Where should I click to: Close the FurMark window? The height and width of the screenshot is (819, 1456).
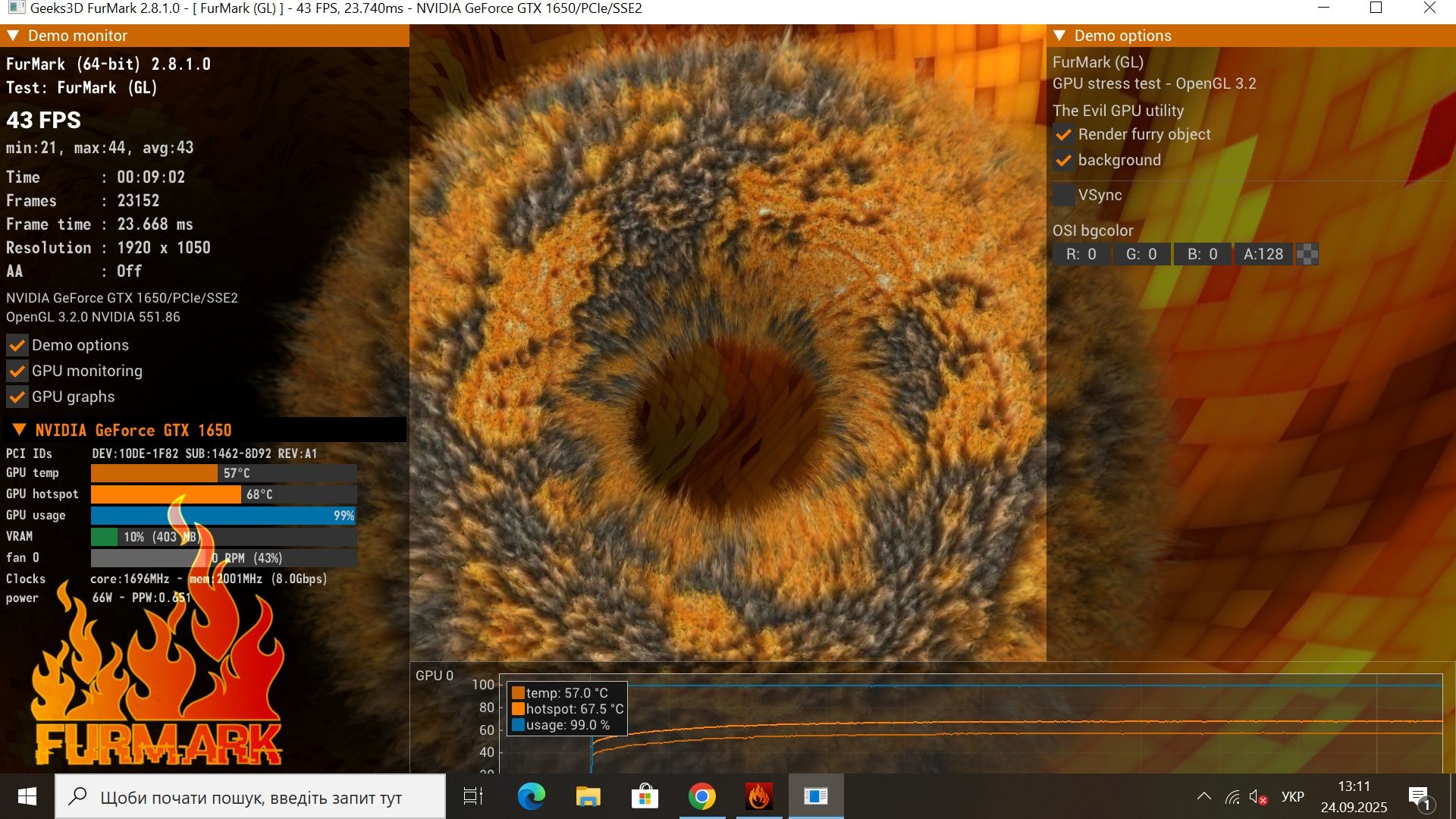point(1429,8)
